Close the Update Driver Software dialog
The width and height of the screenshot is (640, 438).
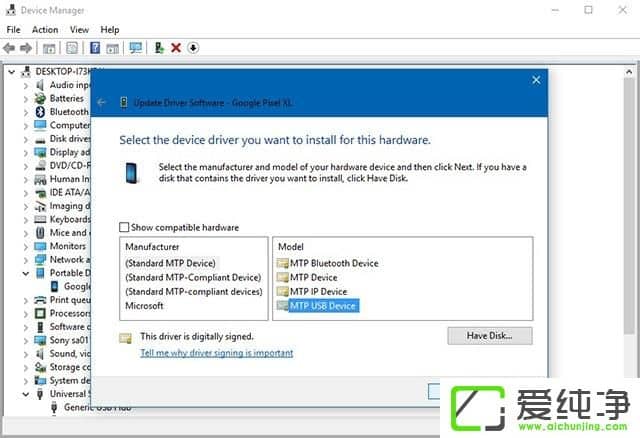tap(536, 80)
